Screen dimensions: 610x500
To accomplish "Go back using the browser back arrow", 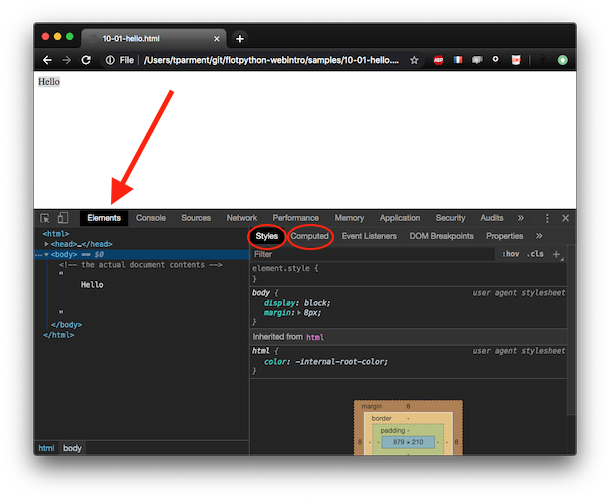I will 47,60.
